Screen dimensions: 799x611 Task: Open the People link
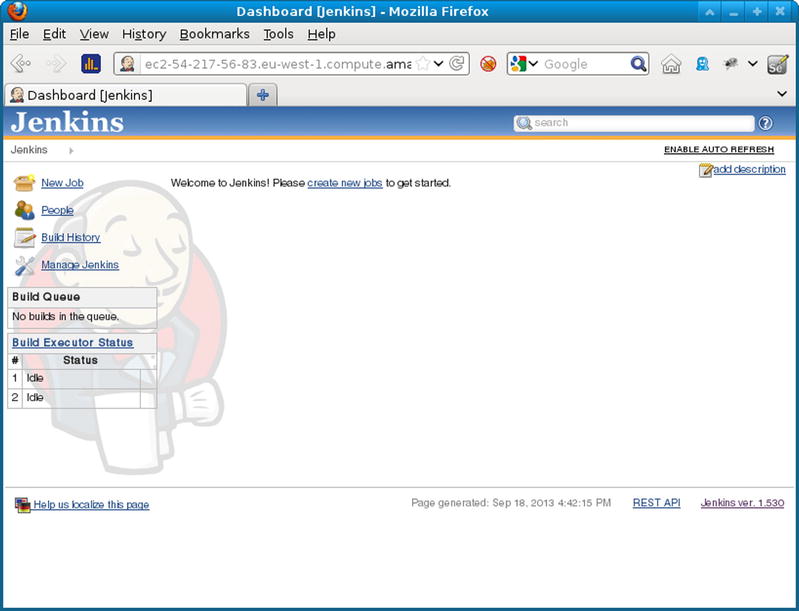coord(57,210)
